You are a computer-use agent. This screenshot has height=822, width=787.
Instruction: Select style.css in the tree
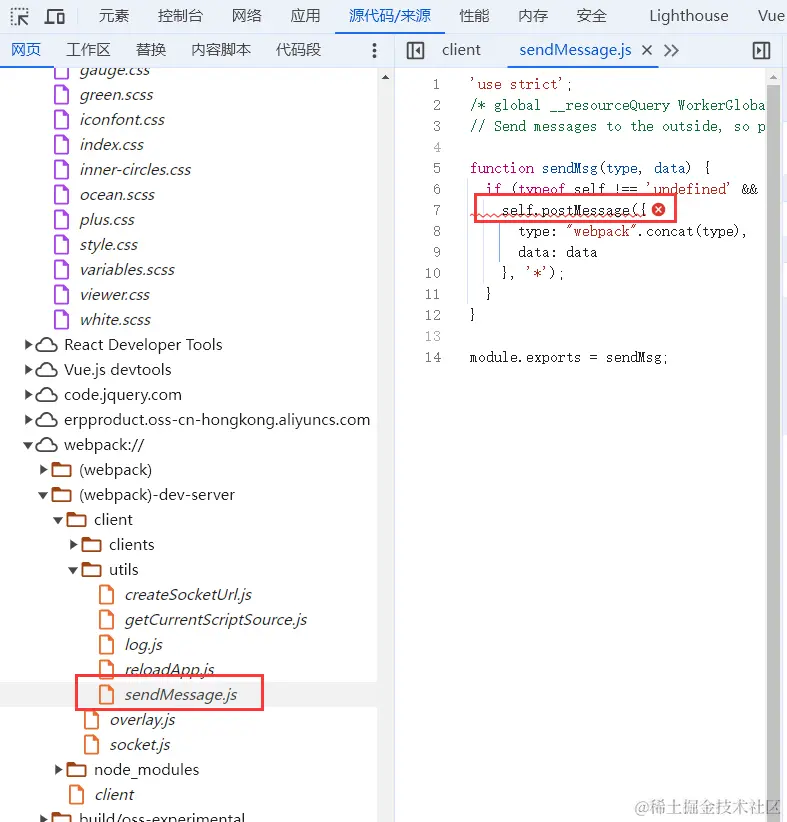click(109, 245)
